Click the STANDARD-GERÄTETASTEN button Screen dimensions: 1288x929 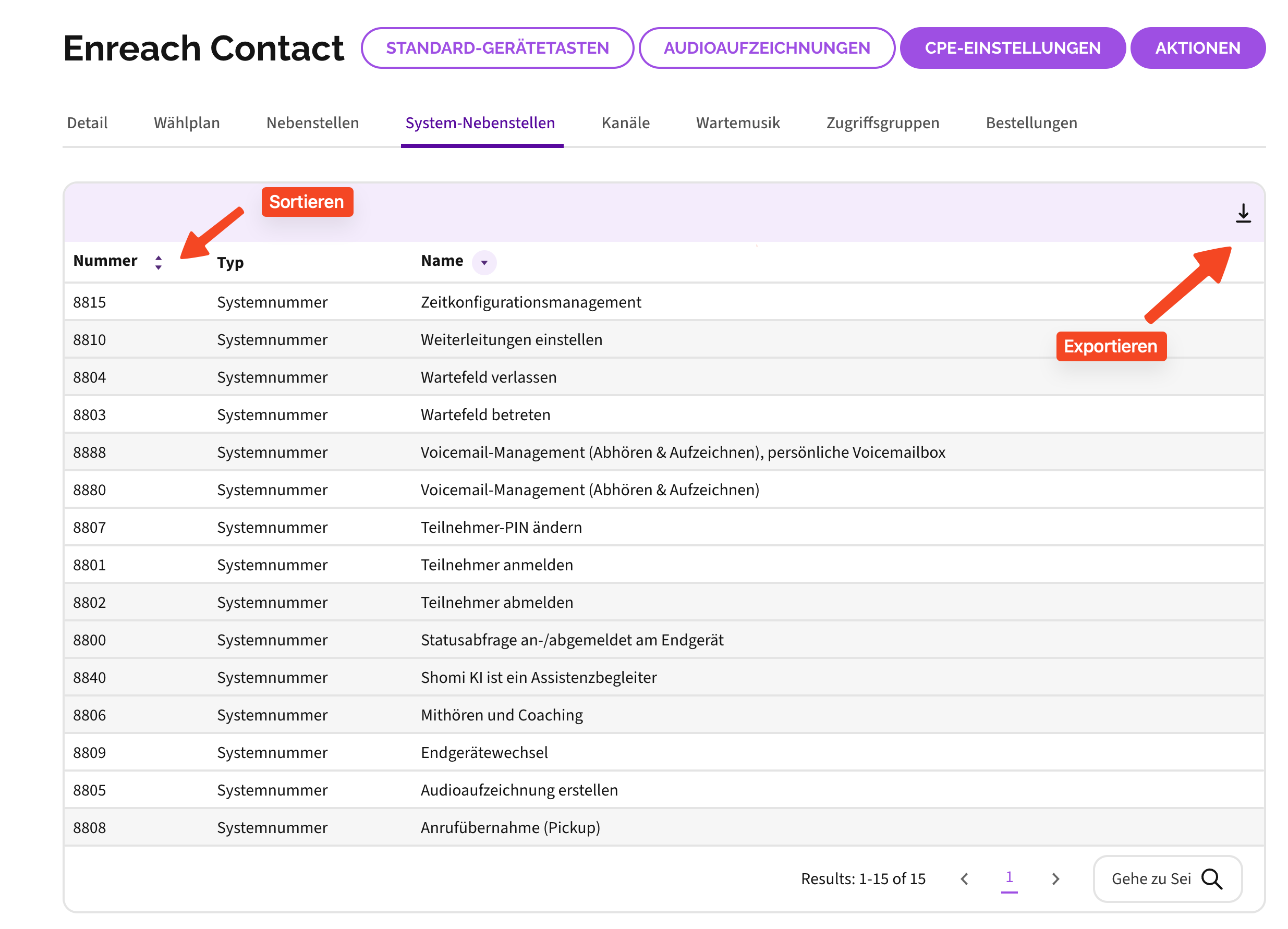click(x=497, y=48)
